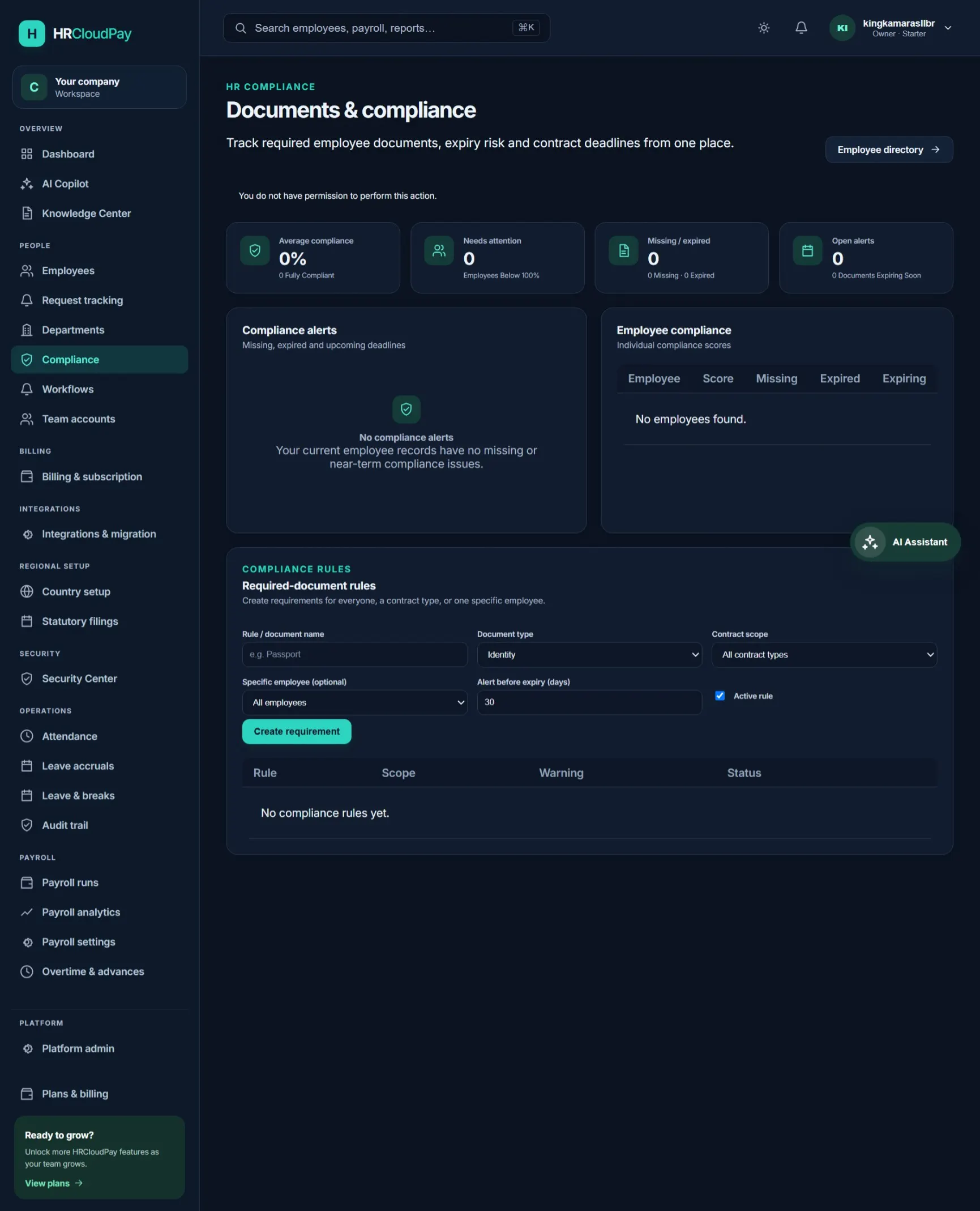The width and height of the screenshot is (980, 1211).
Task: Click the Alert before expiry days field
Action: point(589,702)
